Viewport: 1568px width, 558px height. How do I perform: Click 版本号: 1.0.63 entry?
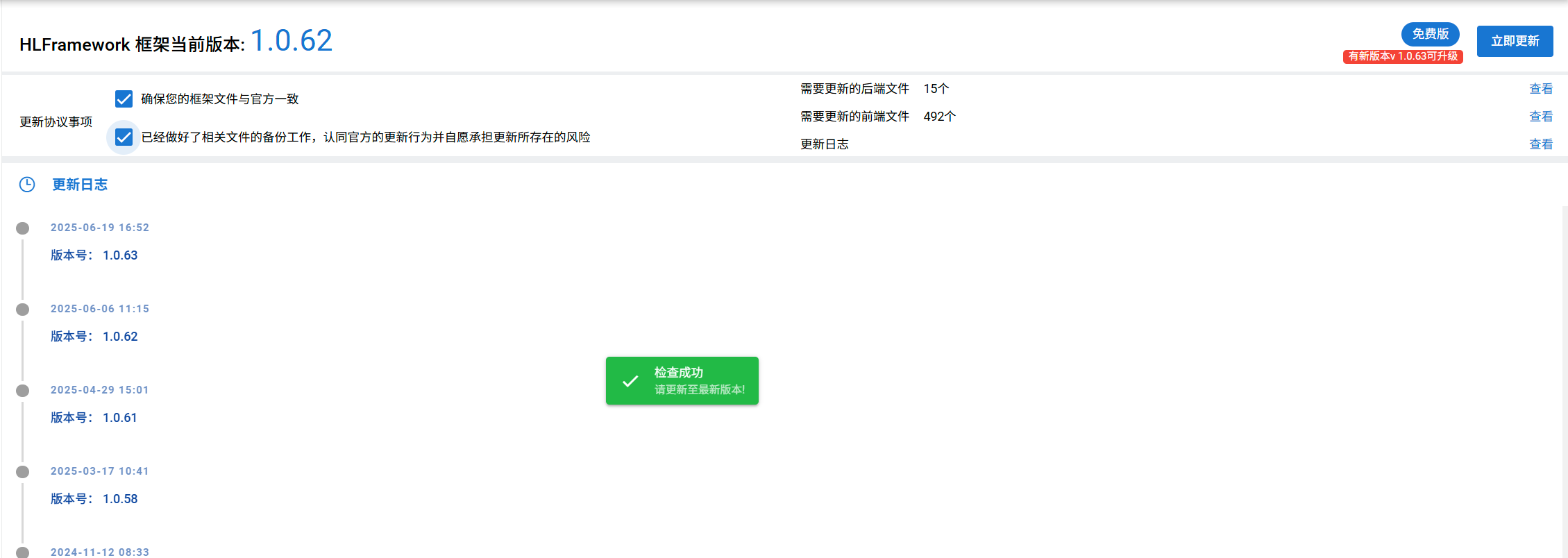[x=94, y=255]
